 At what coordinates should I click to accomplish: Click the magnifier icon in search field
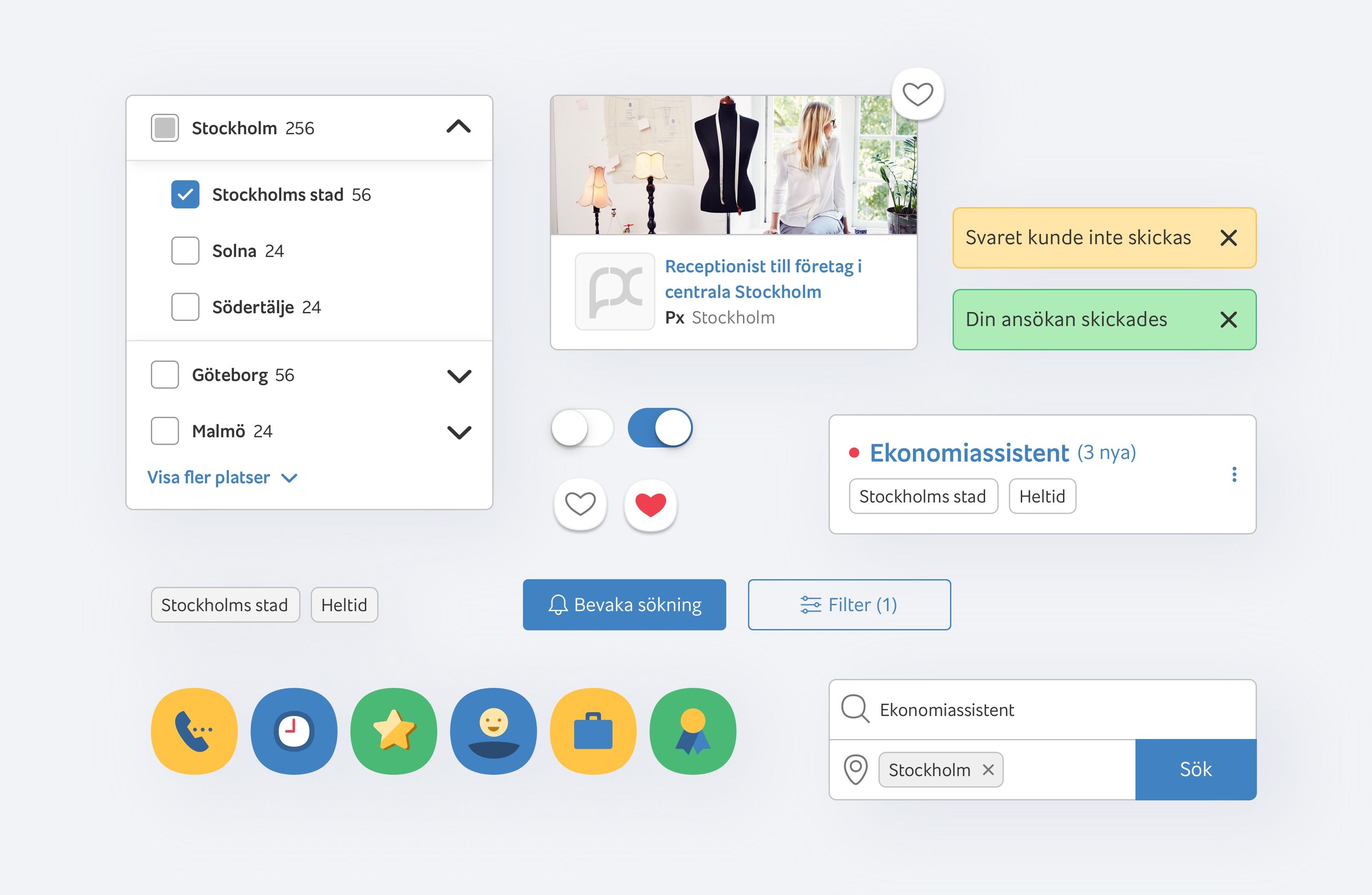[x=855, y=708]
